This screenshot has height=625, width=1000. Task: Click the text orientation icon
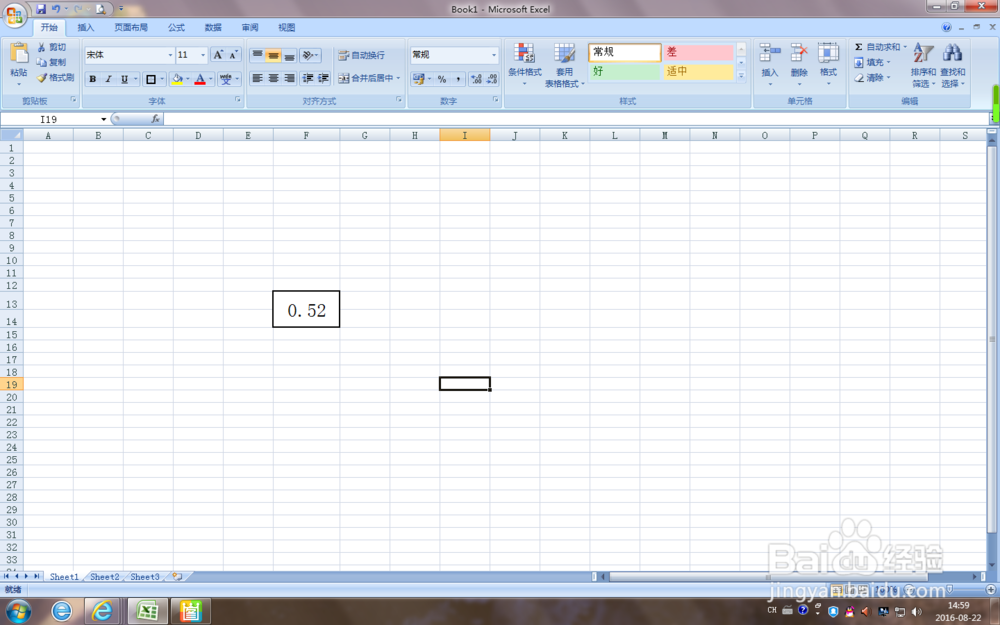[309, 55]
